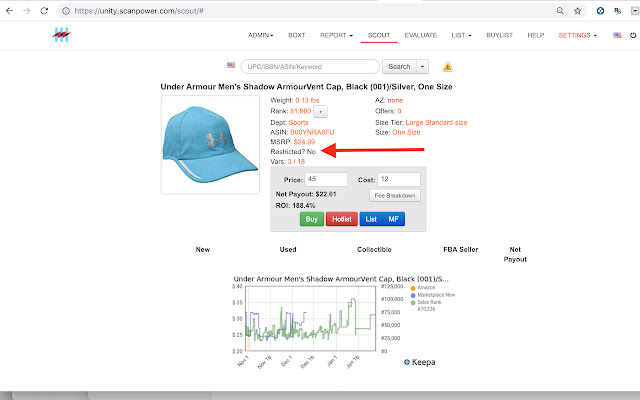Click the Dept value Sports

click(x=298, y=122)
